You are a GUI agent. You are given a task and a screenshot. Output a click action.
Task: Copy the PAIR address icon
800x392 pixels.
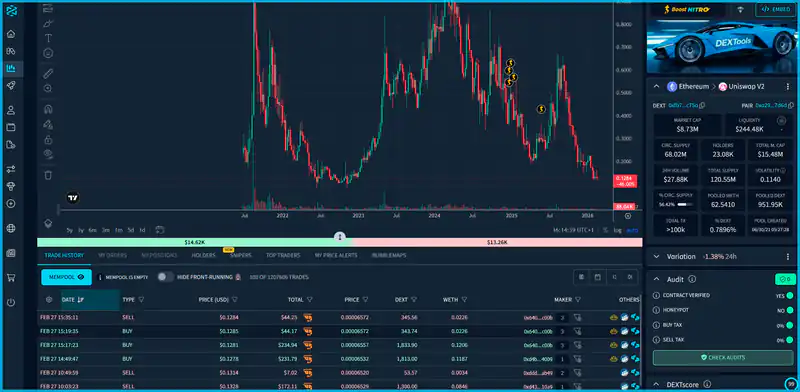790,106
